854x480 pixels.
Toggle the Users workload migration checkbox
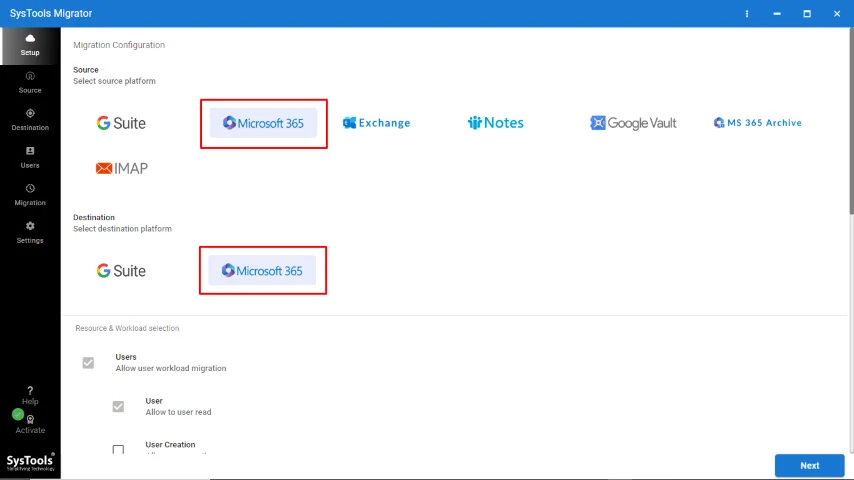pos(88,363)
